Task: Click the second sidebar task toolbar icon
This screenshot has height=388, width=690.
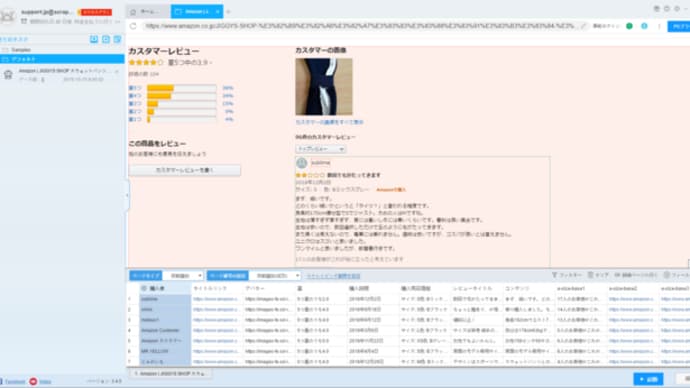Action: pos(106,39)
